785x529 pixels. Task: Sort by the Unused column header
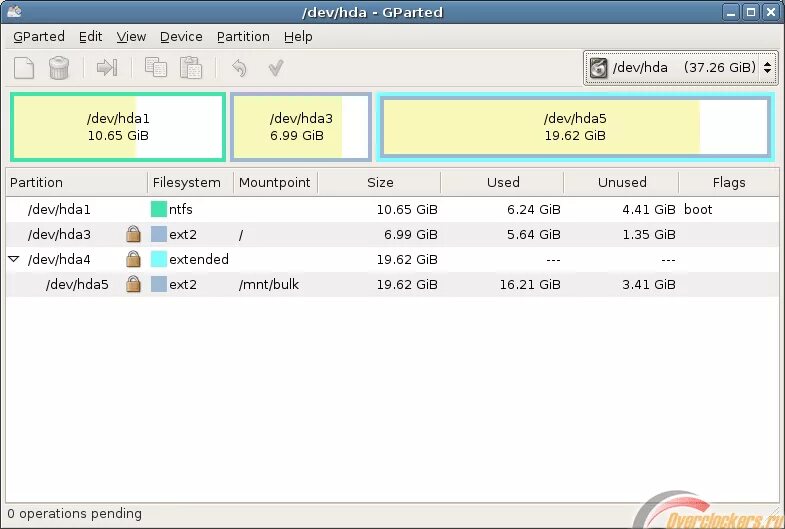click(621, 183)
